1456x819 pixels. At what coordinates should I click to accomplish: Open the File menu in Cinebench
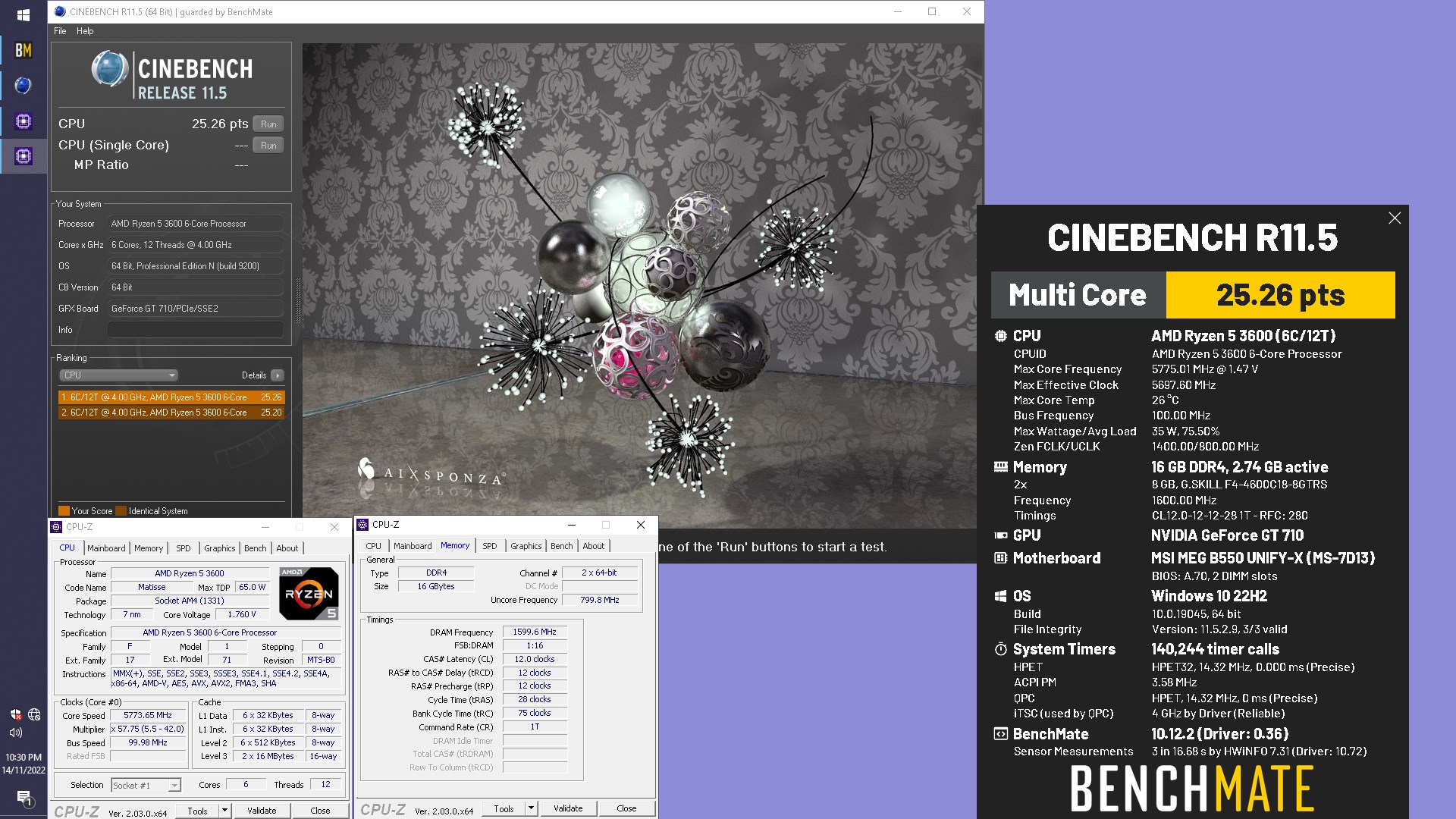[x=60, y=31]
